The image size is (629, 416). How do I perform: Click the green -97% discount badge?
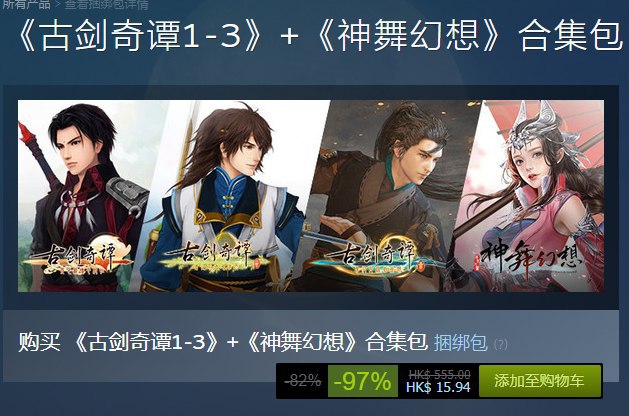[x=363, y=381]
